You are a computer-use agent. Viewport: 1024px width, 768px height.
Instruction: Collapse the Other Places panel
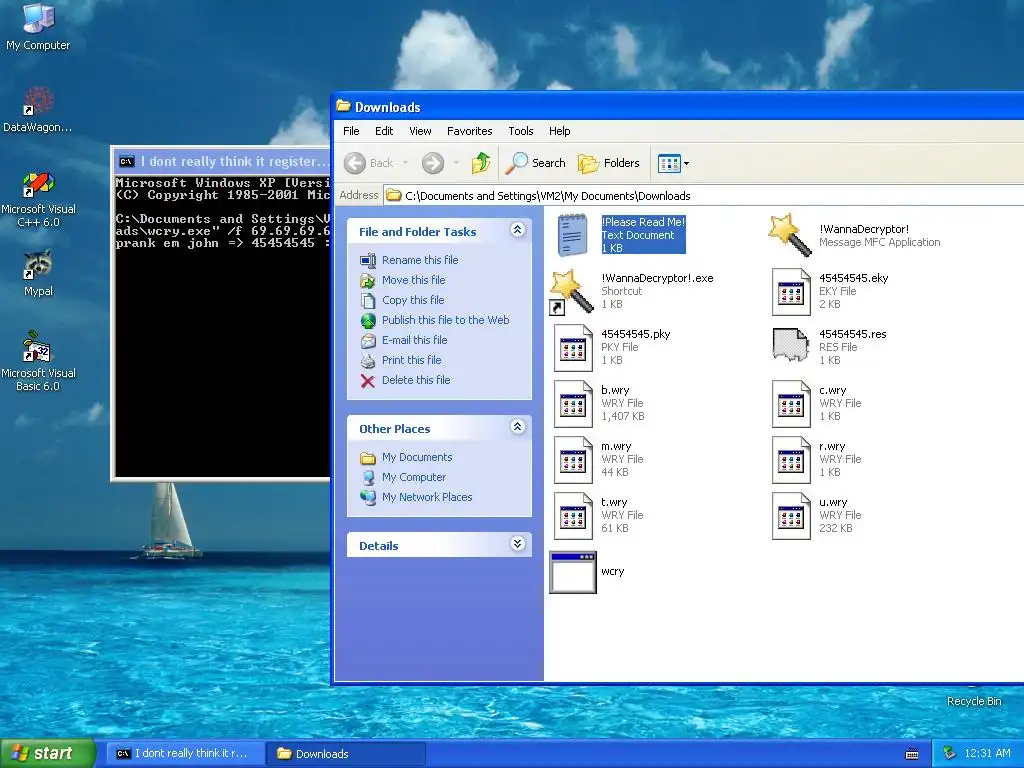pyautogui.click(x=517, y=427)
